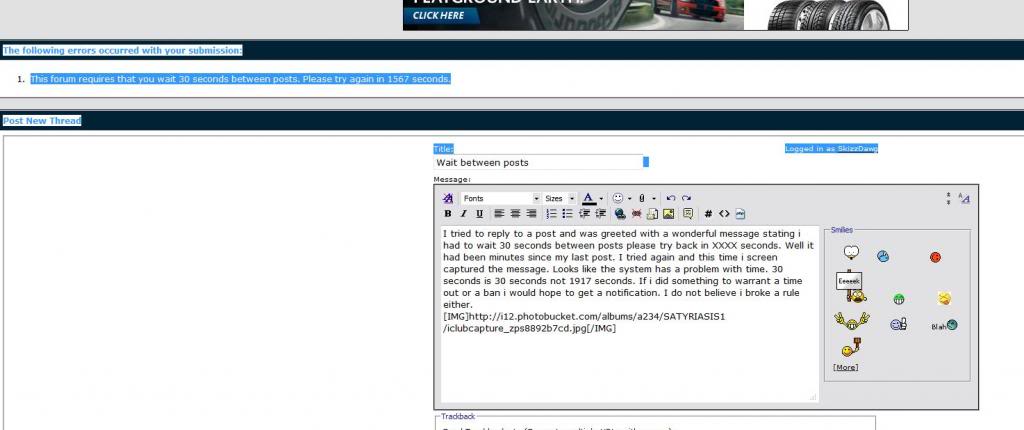Insert the green grinning smiley

point(899,299)
